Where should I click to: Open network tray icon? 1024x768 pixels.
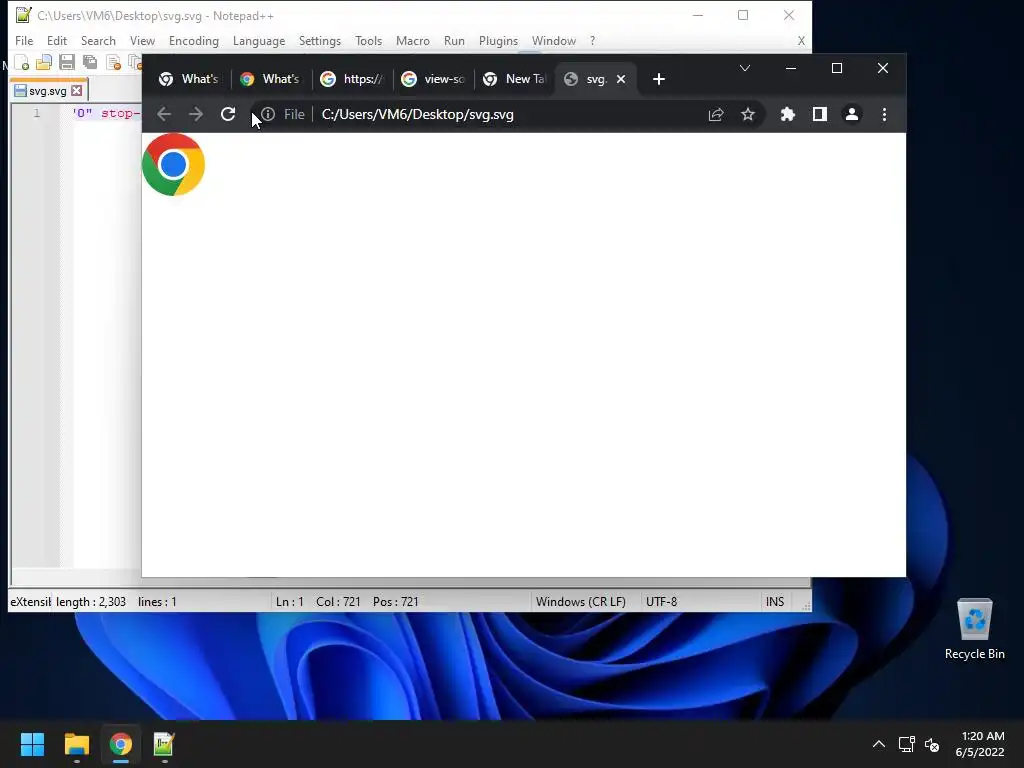coord(906,744)
